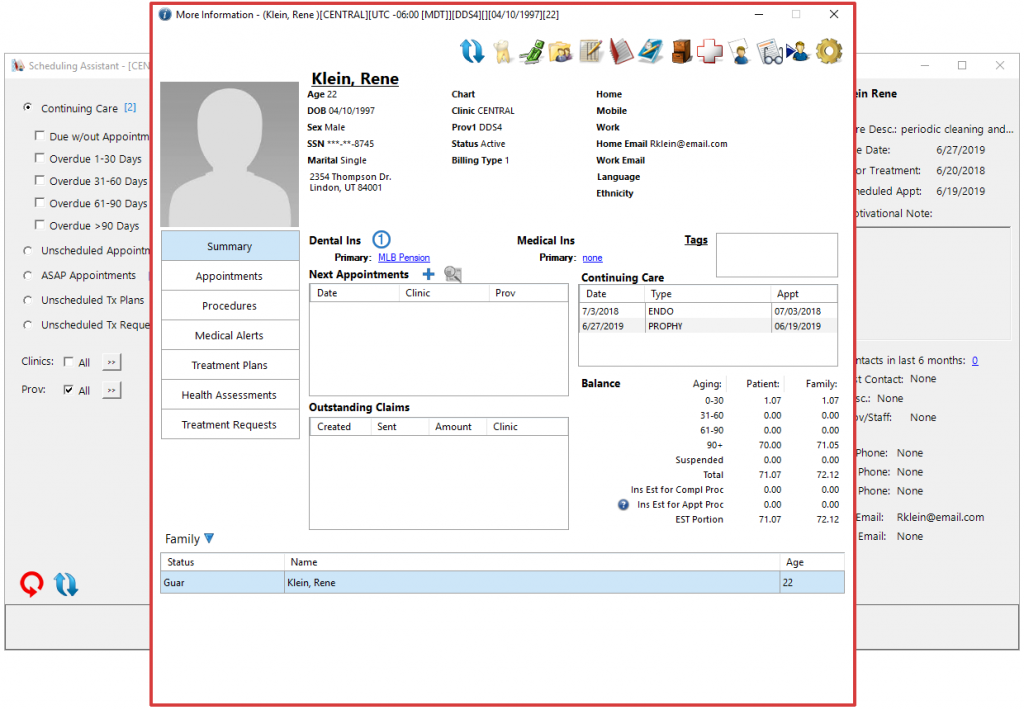Screen dimensions: 1024x710
Task: Open the Clinics selection with the >> button
Action: 110,363
